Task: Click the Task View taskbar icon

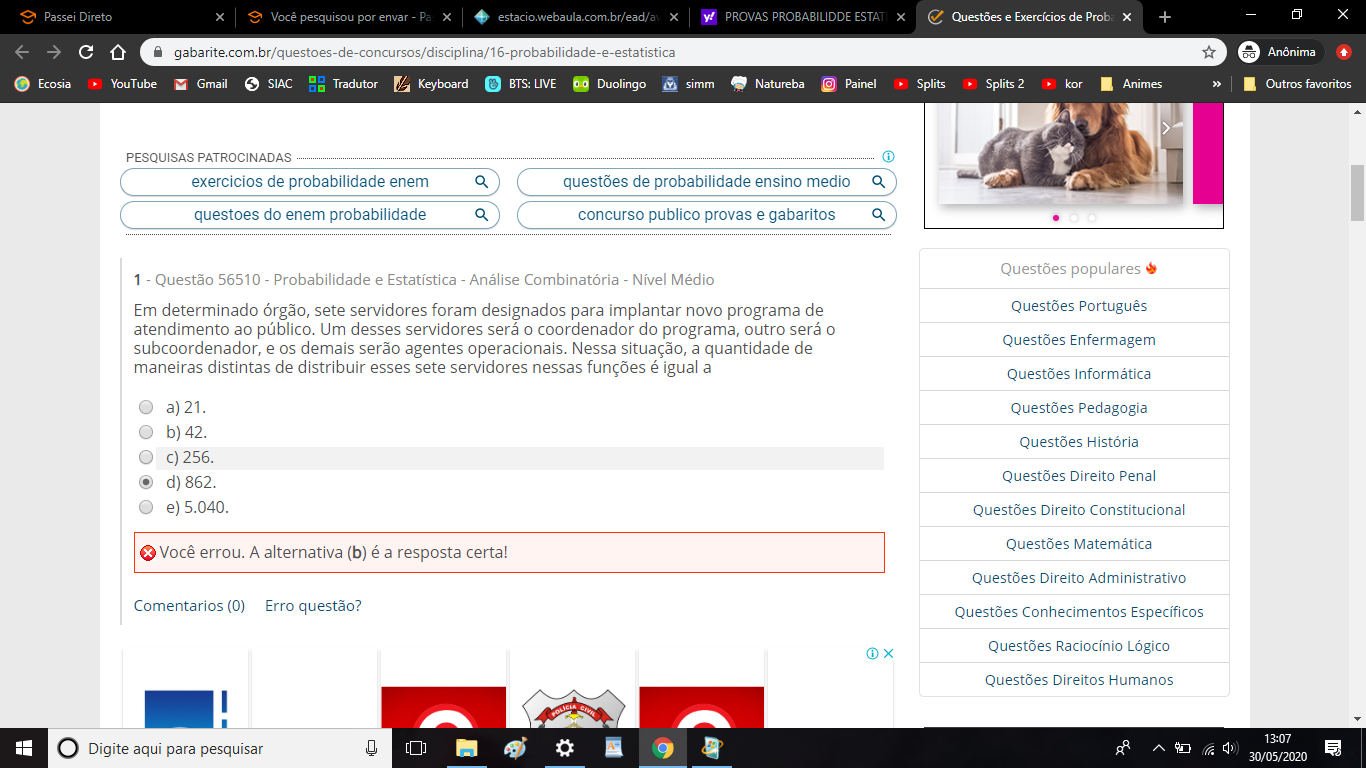Action: 416,748
